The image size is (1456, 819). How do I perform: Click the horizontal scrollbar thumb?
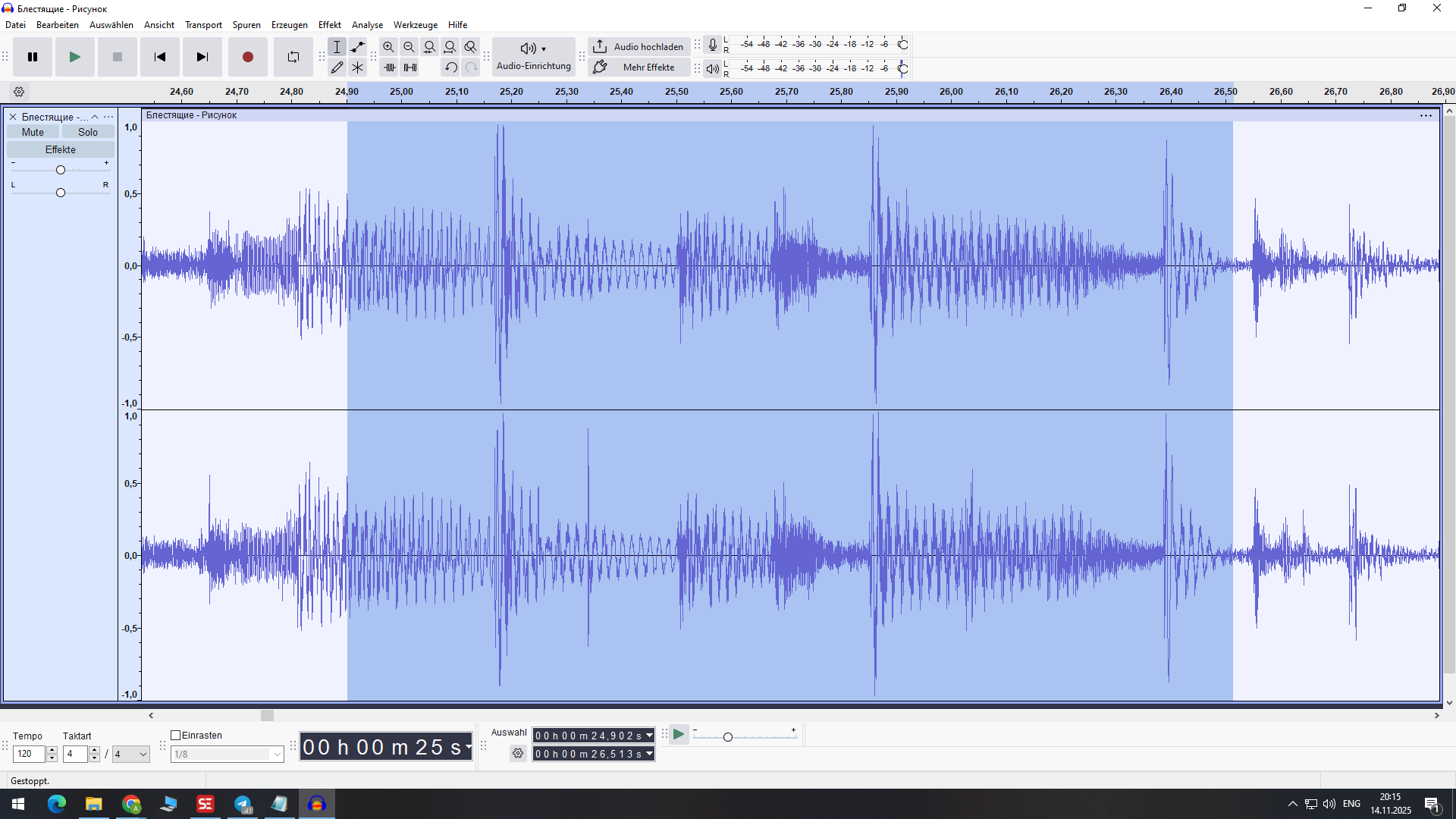(267, 716)
